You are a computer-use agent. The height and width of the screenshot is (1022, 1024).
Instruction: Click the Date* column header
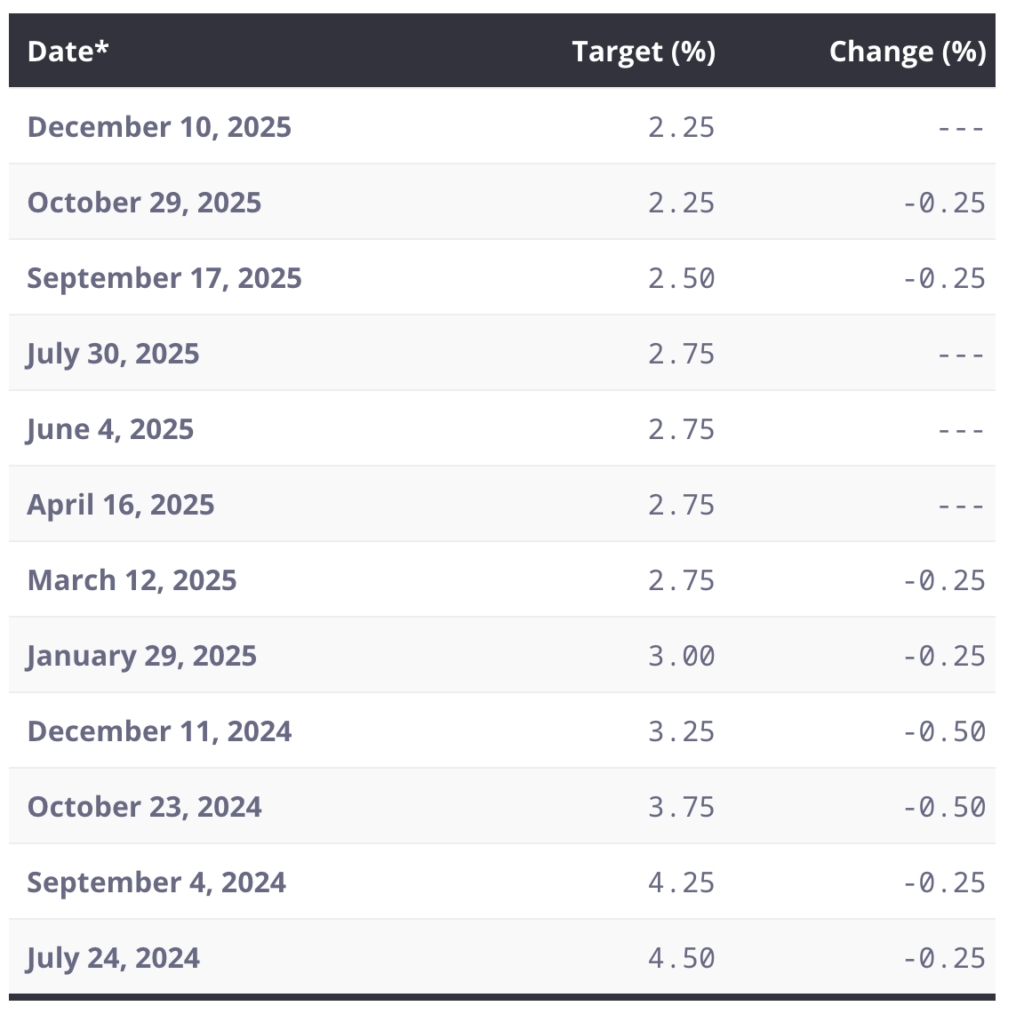click(x=68, y=52)
